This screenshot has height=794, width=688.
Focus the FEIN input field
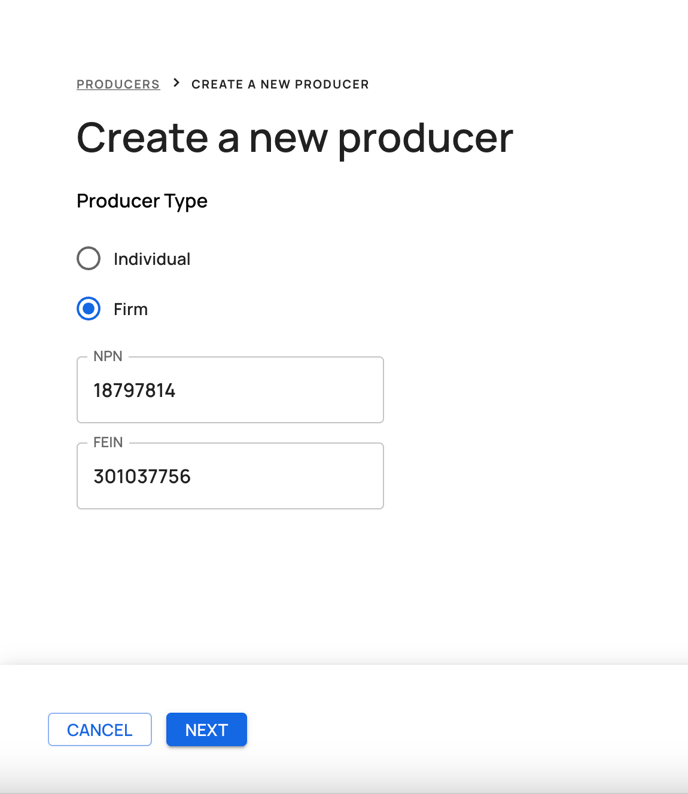230,475
